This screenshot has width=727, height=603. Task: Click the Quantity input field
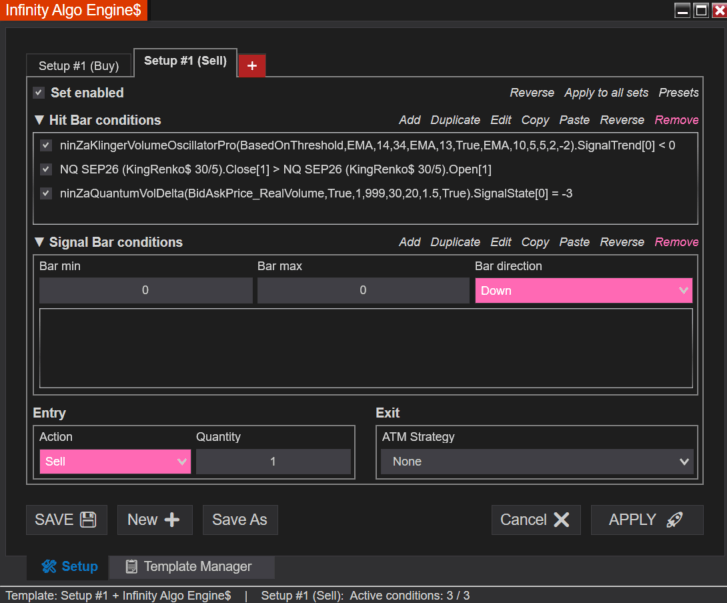coord(273,462)
